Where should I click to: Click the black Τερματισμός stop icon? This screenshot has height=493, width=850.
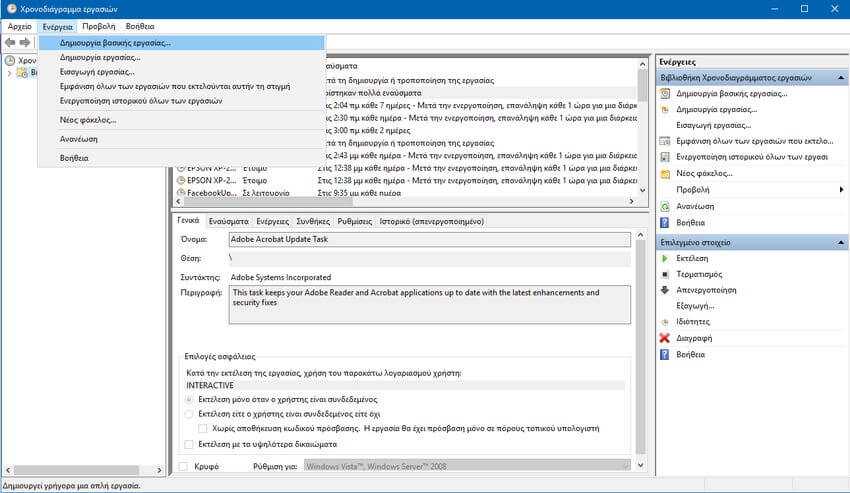click(x=665, y=274)
